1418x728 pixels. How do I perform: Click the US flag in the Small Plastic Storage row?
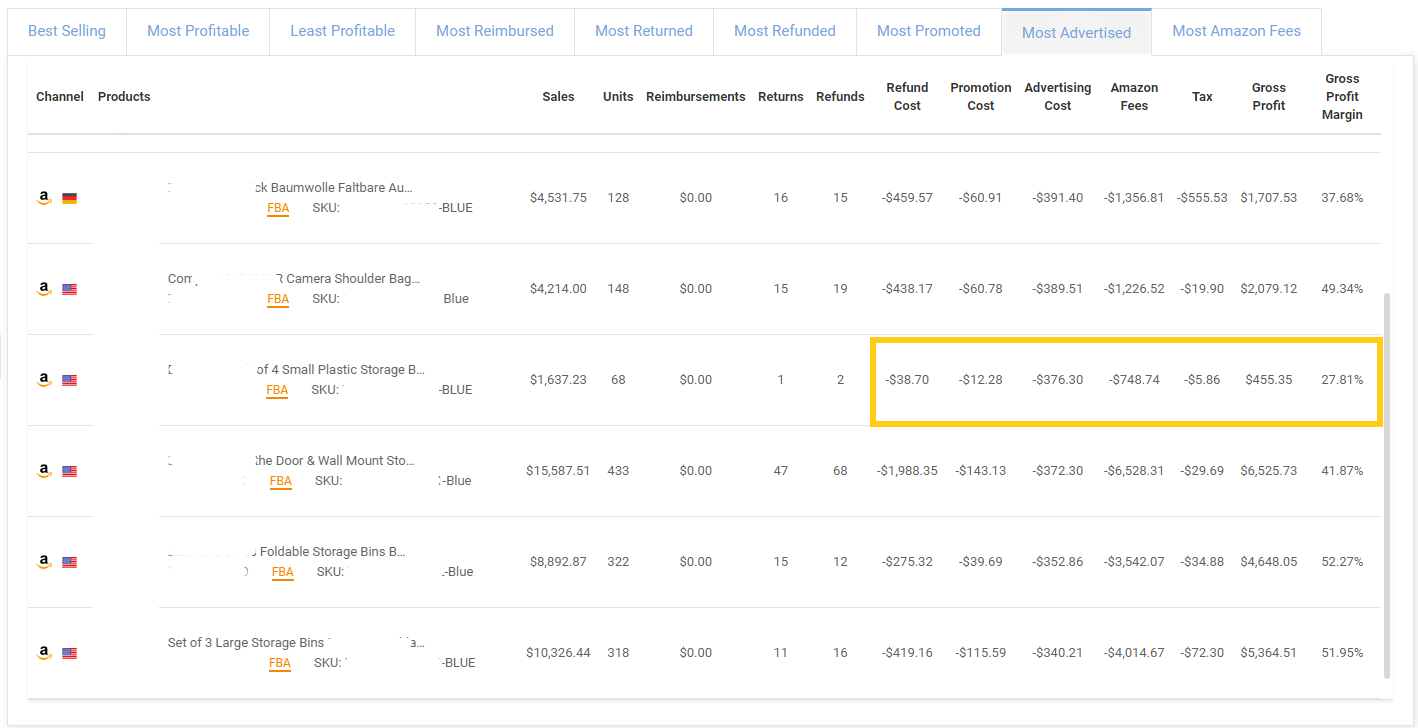(x=69, y=380)
